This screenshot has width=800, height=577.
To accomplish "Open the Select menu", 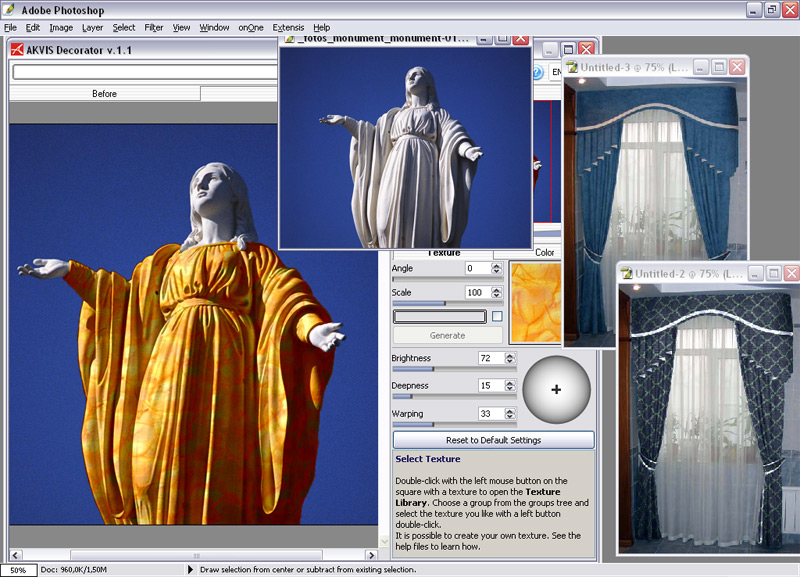I will [x=124, y=28].
